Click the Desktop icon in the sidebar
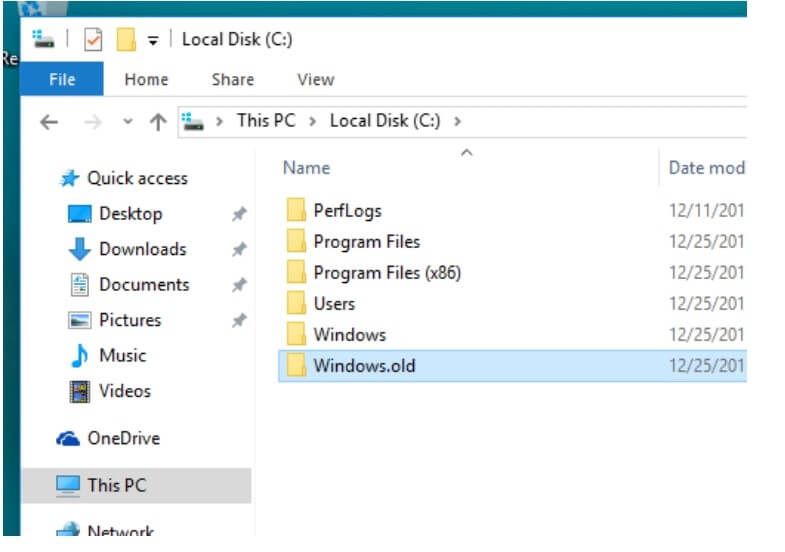 80,214
